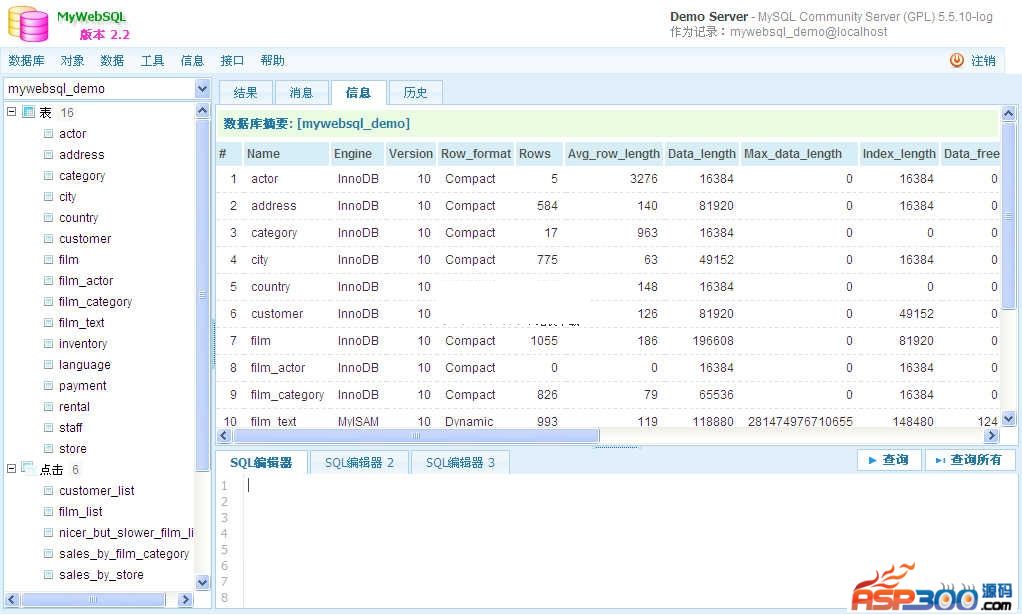1022x615 pixels.
Task: Sort by the Rows column header
Action: pyautogui.click(x=535, y=154)
